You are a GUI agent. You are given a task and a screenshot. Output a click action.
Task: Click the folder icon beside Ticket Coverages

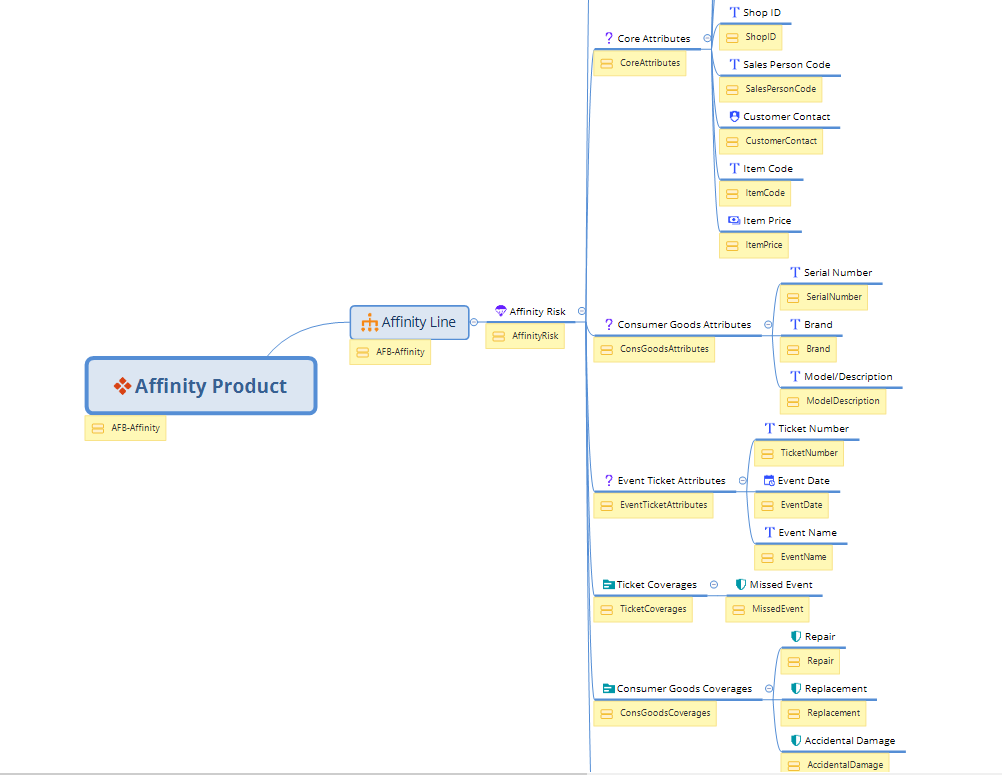pos(608,585)
